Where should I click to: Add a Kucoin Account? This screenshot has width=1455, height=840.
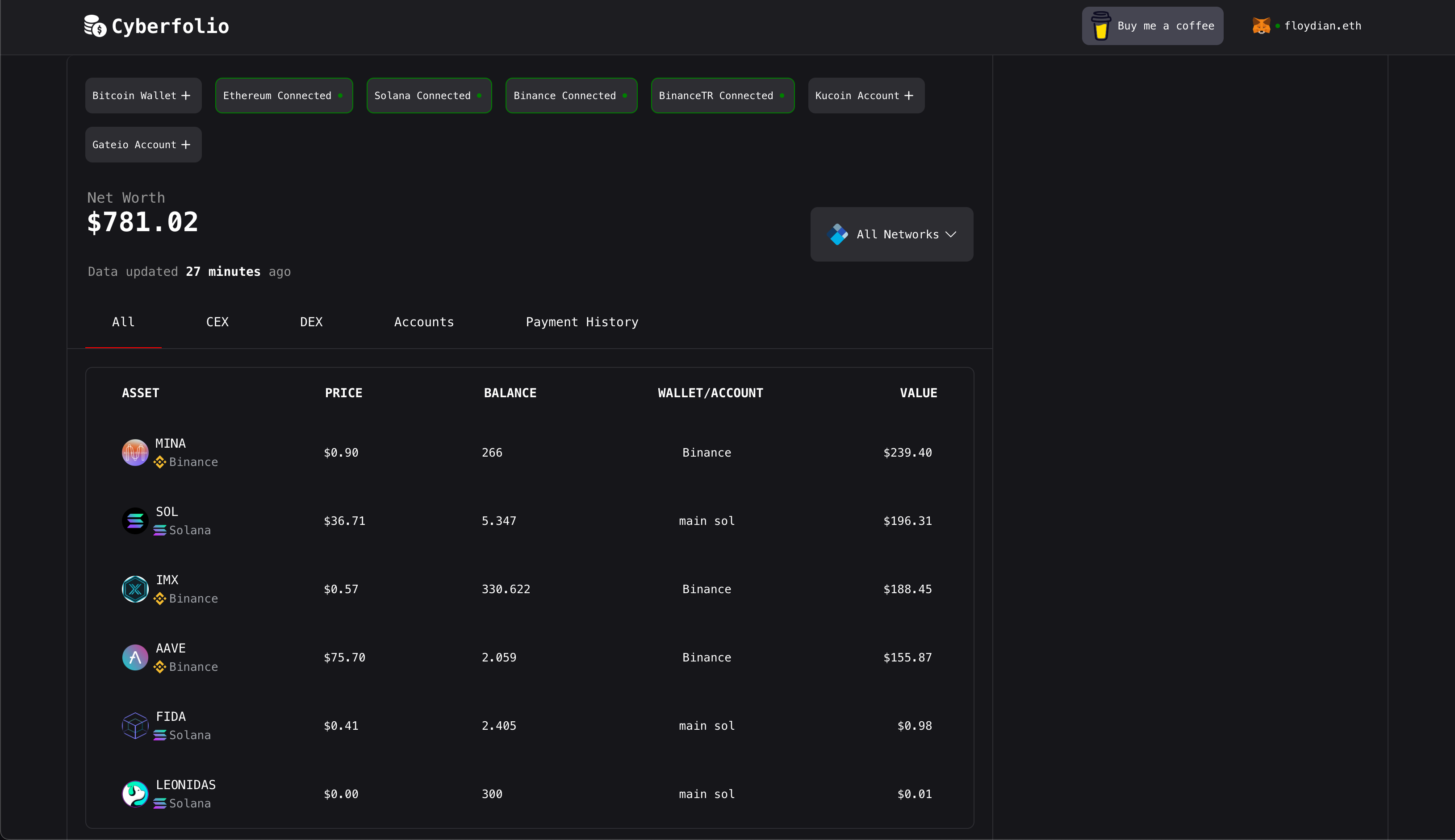[866, 96]
